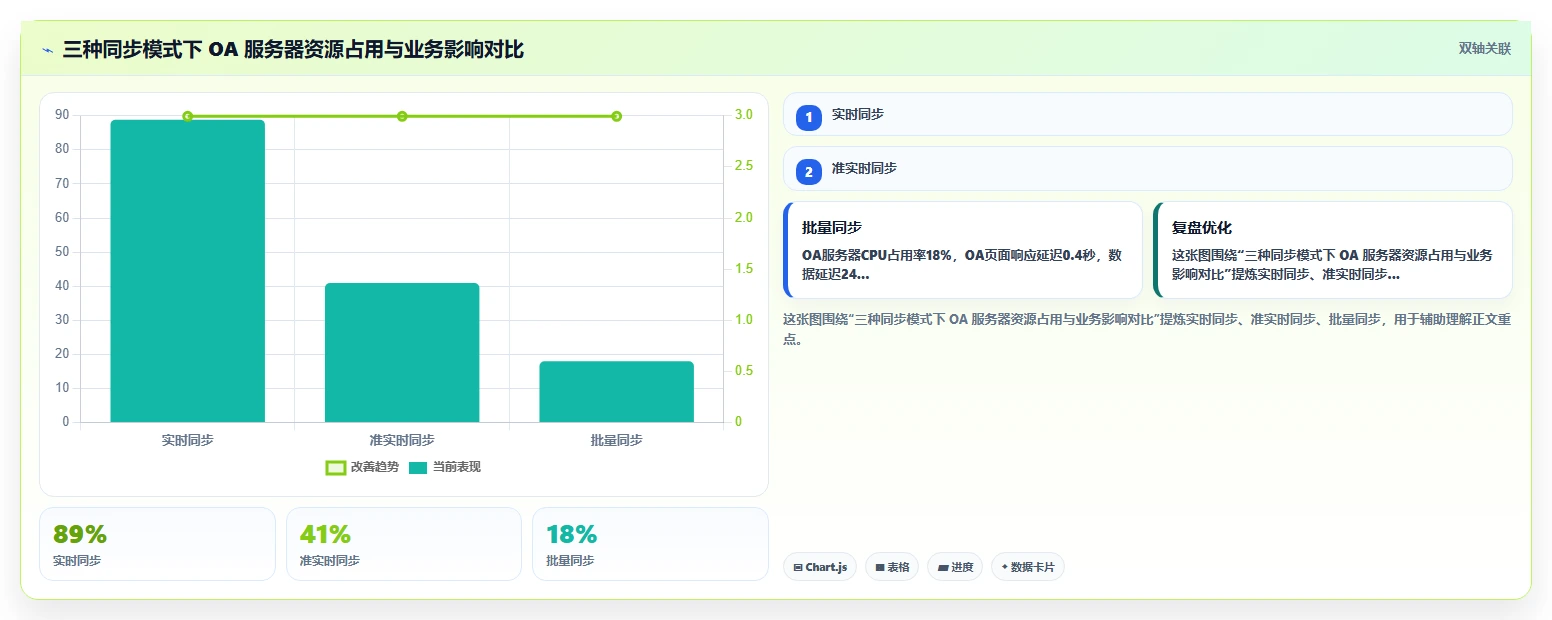Select the 批量同步 bar in chart

point(616,391)
